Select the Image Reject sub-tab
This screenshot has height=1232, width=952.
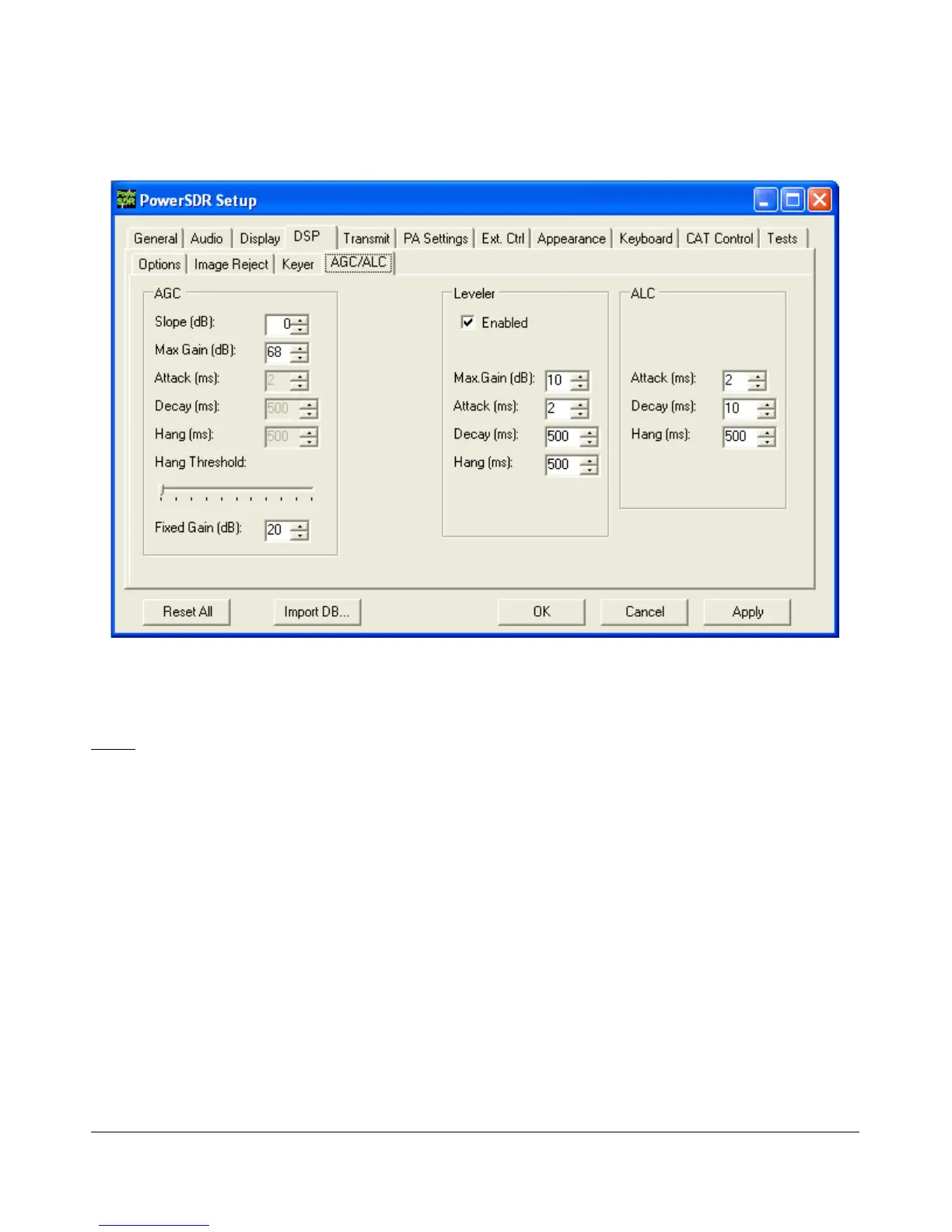pos(231,264)
